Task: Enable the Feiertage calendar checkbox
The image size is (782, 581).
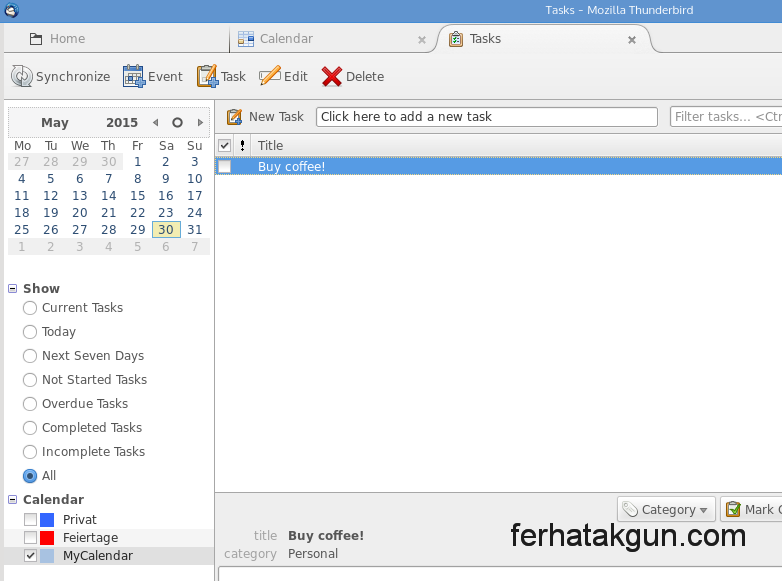Action: 30,538
